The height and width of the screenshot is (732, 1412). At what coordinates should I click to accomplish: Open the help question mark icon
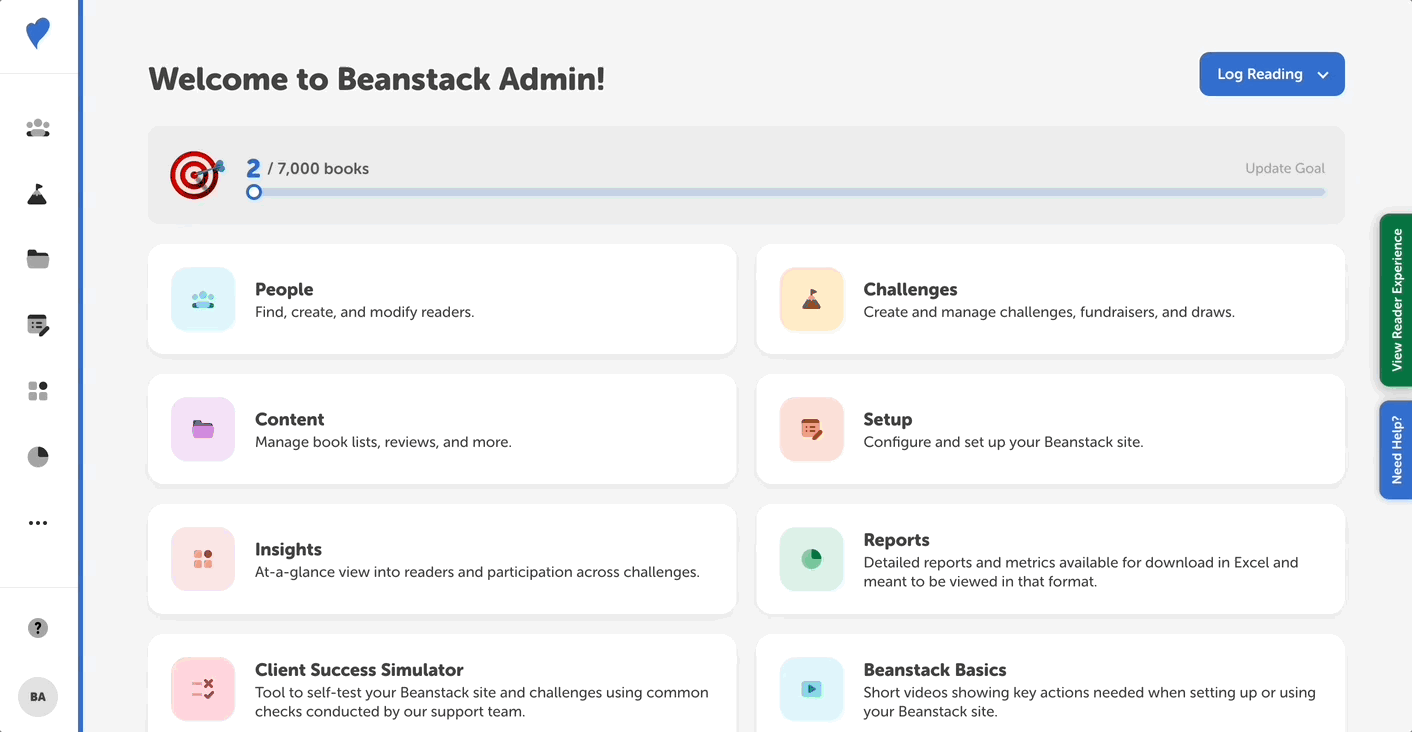(x=37, y=627)
